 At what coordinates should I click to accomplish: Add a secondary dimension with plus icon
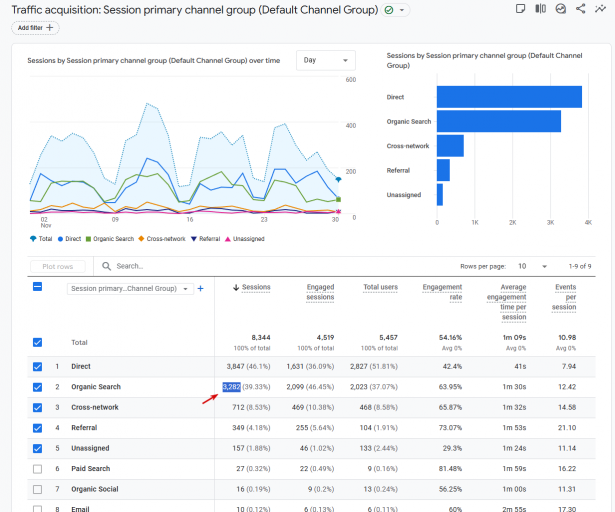[x=200, y=289]
